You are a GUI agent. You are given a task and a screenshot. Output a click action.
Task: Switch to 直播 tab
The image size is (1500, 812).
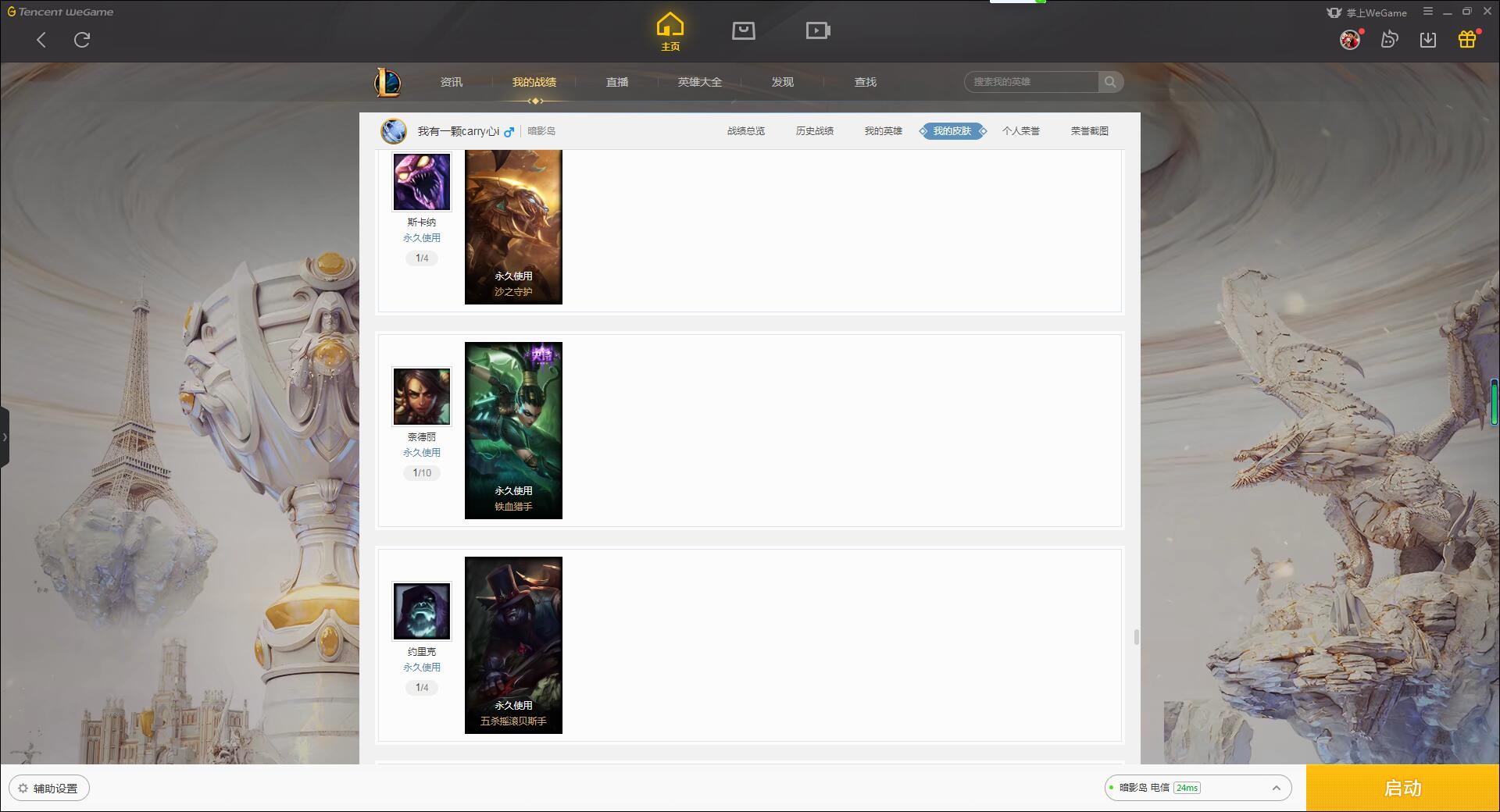pos(617,82)
